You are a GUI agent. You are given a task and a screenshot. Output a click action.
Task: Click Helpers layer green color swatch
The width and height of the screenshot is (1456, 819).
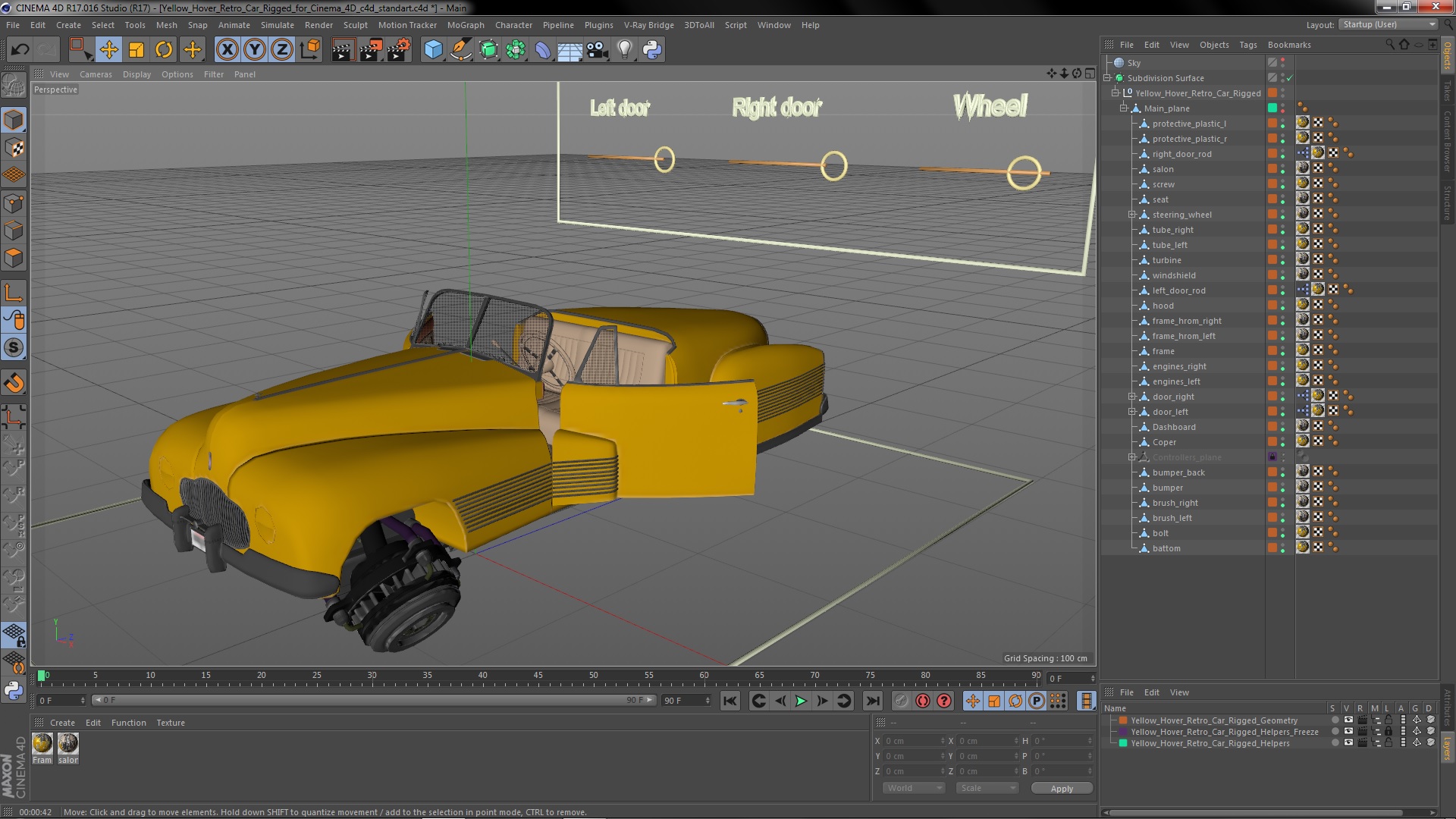[1123, 743]
